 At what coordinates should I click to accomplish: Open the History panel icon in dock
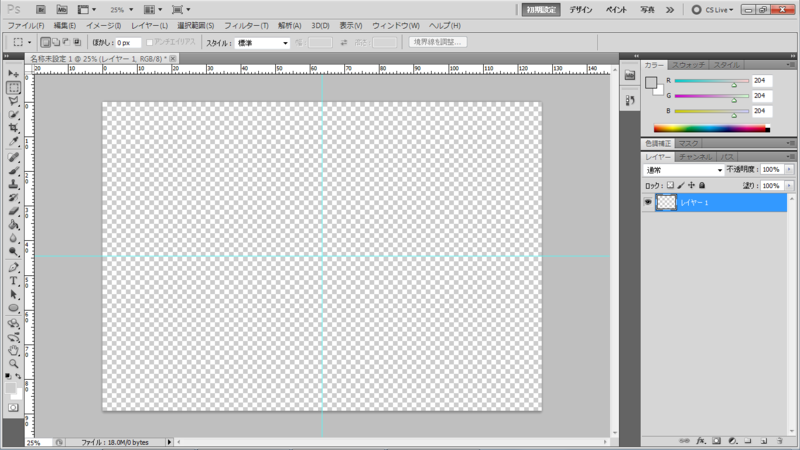click(x=630, y=101)
